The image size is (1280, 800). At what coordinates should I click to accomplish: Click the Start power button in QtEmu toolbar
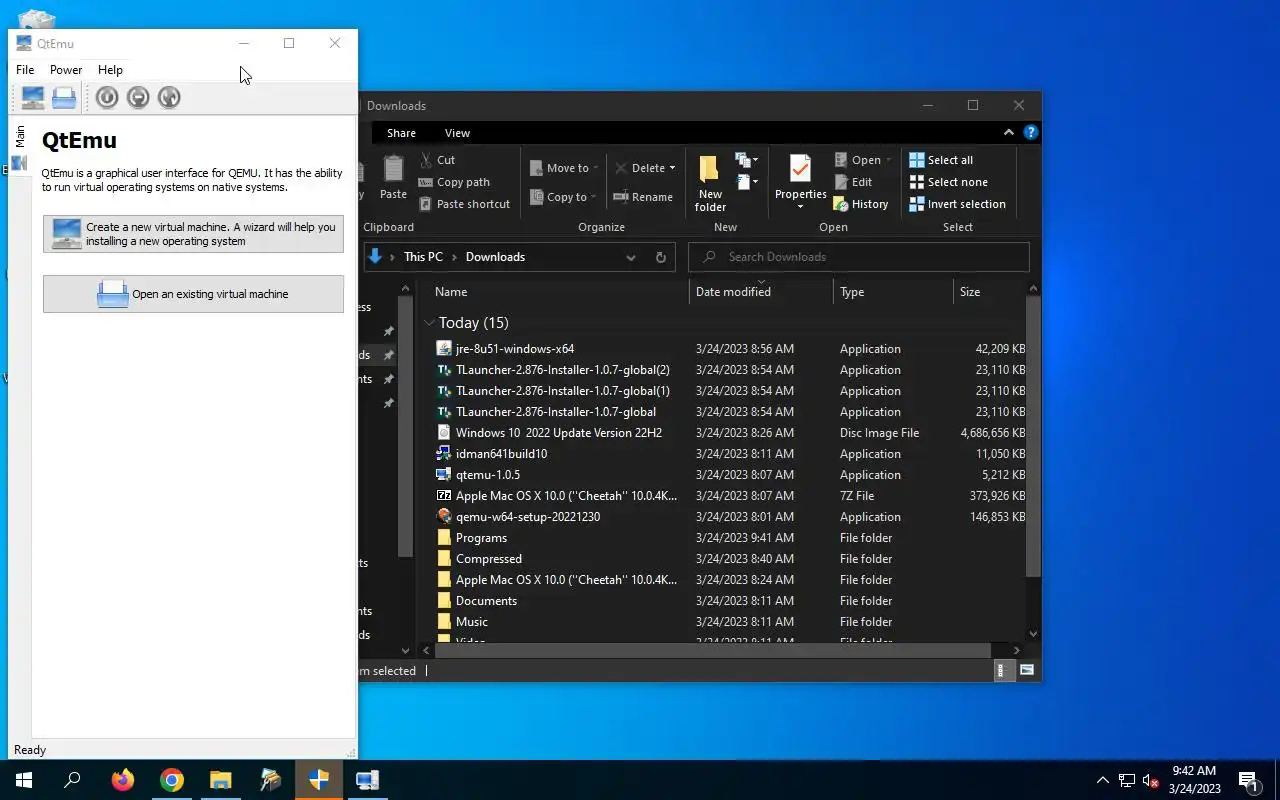107,97
